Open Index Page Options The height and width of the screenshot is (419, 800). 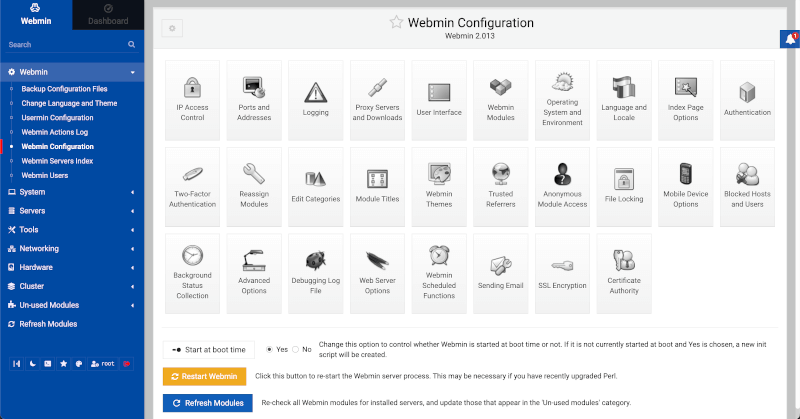tap(686, 101)
